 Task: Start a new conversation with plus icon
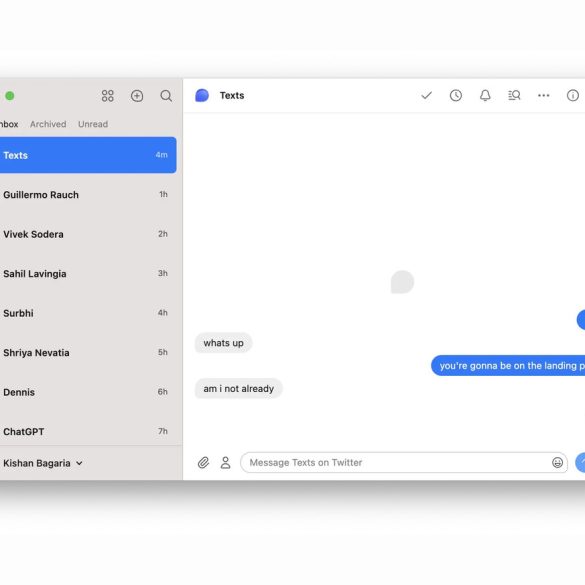point(137,96)
